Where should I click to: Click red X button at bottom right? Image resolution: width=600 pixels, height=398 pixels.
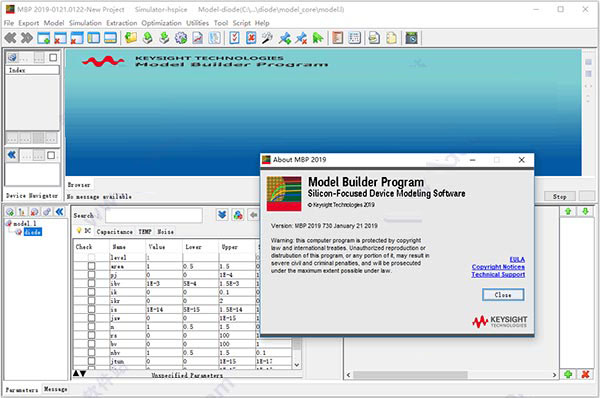[585, 374]
